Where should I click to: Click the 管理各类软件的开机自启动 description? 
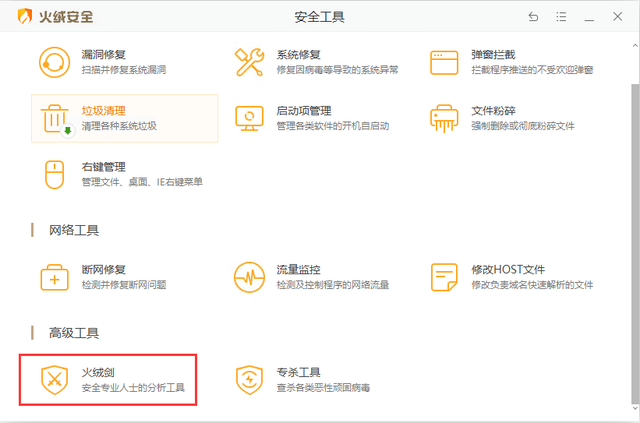[333, 126]
